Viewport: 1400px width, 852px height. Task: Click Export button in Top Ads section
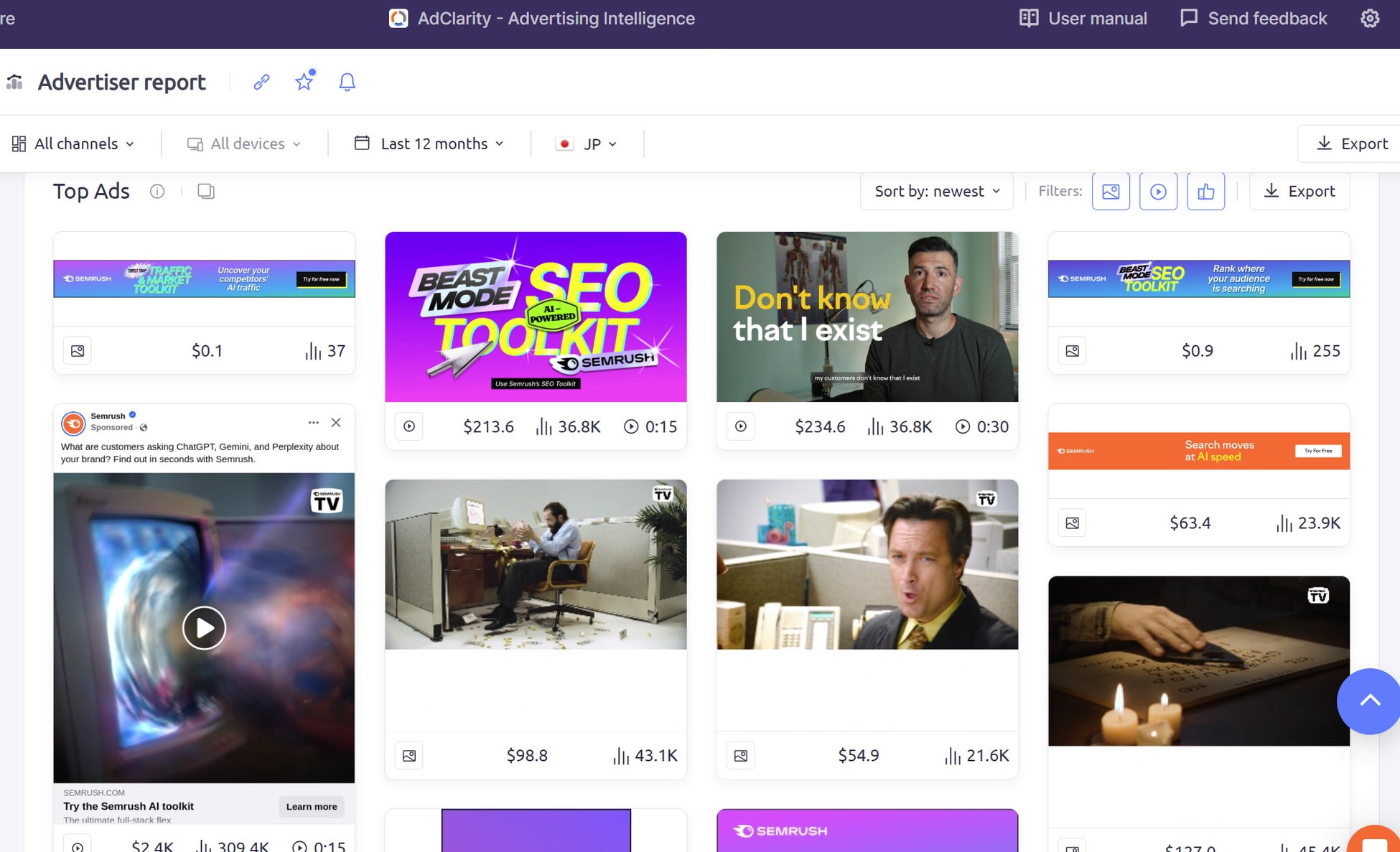tap(1299, 192)
